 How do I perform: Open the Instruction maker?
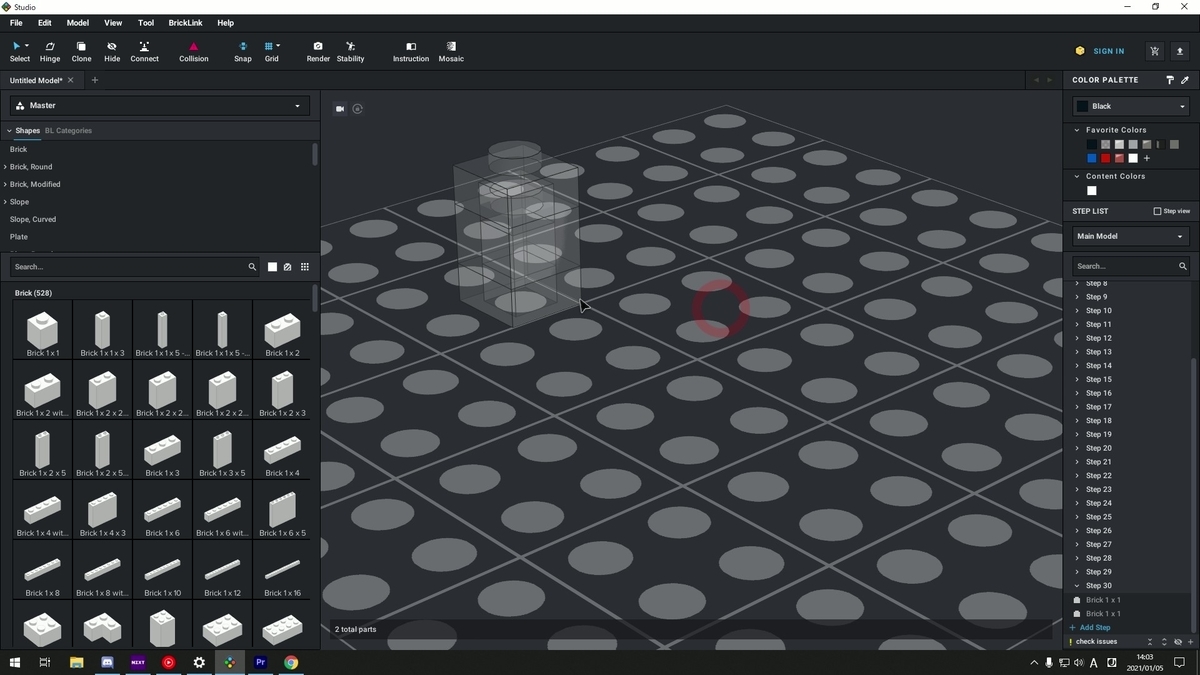click(411, 52)
